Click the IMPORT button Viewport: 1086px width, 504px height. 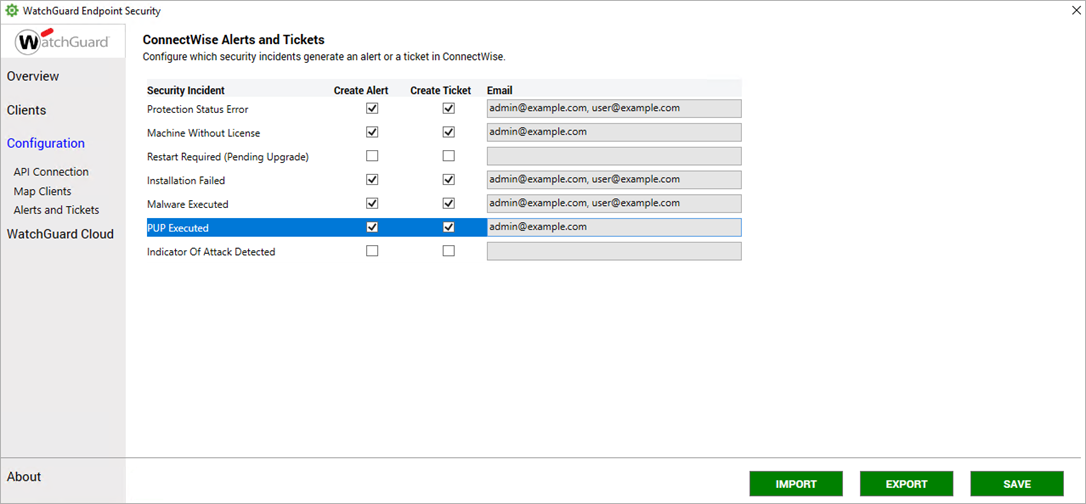(796, 484)
